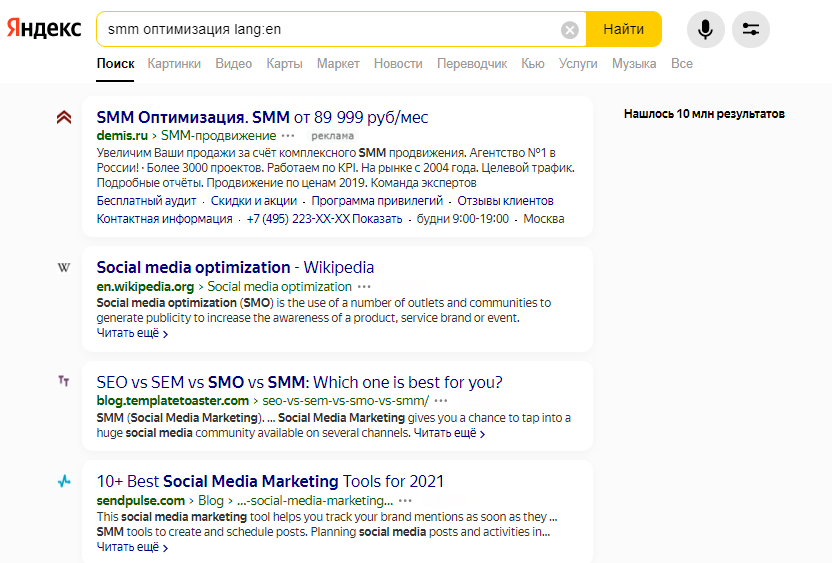The image size is (832, 563).
Task: Open the Контактная информация link
Action: tap(164, 219)
